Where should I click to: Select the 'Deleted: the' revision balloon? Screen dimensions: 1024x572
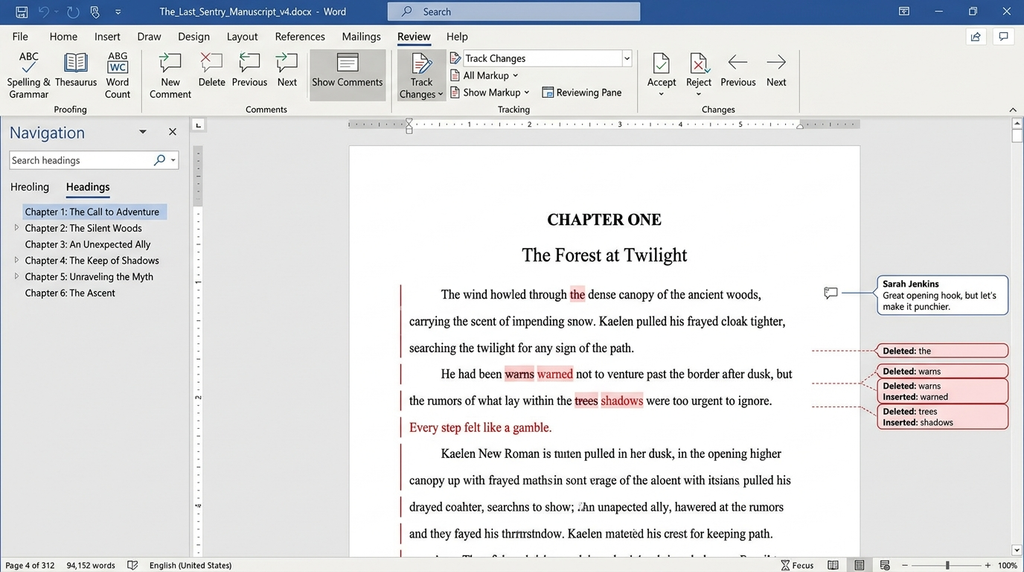942,351
